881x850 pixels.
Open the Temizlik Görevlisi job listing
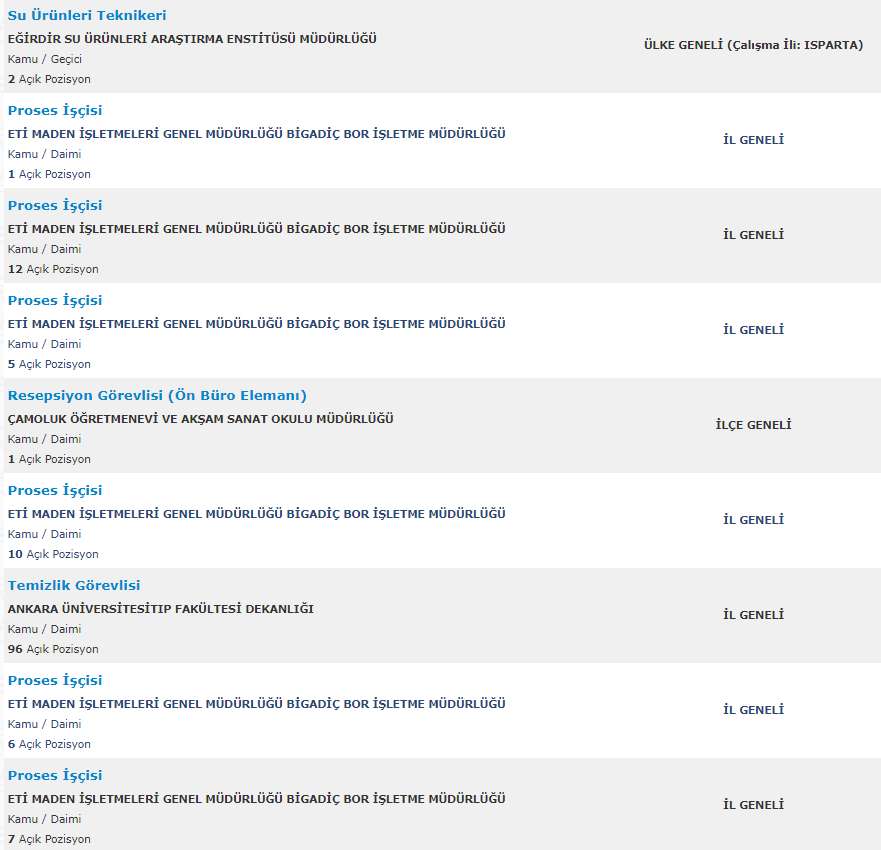click(x=74, y=585)
